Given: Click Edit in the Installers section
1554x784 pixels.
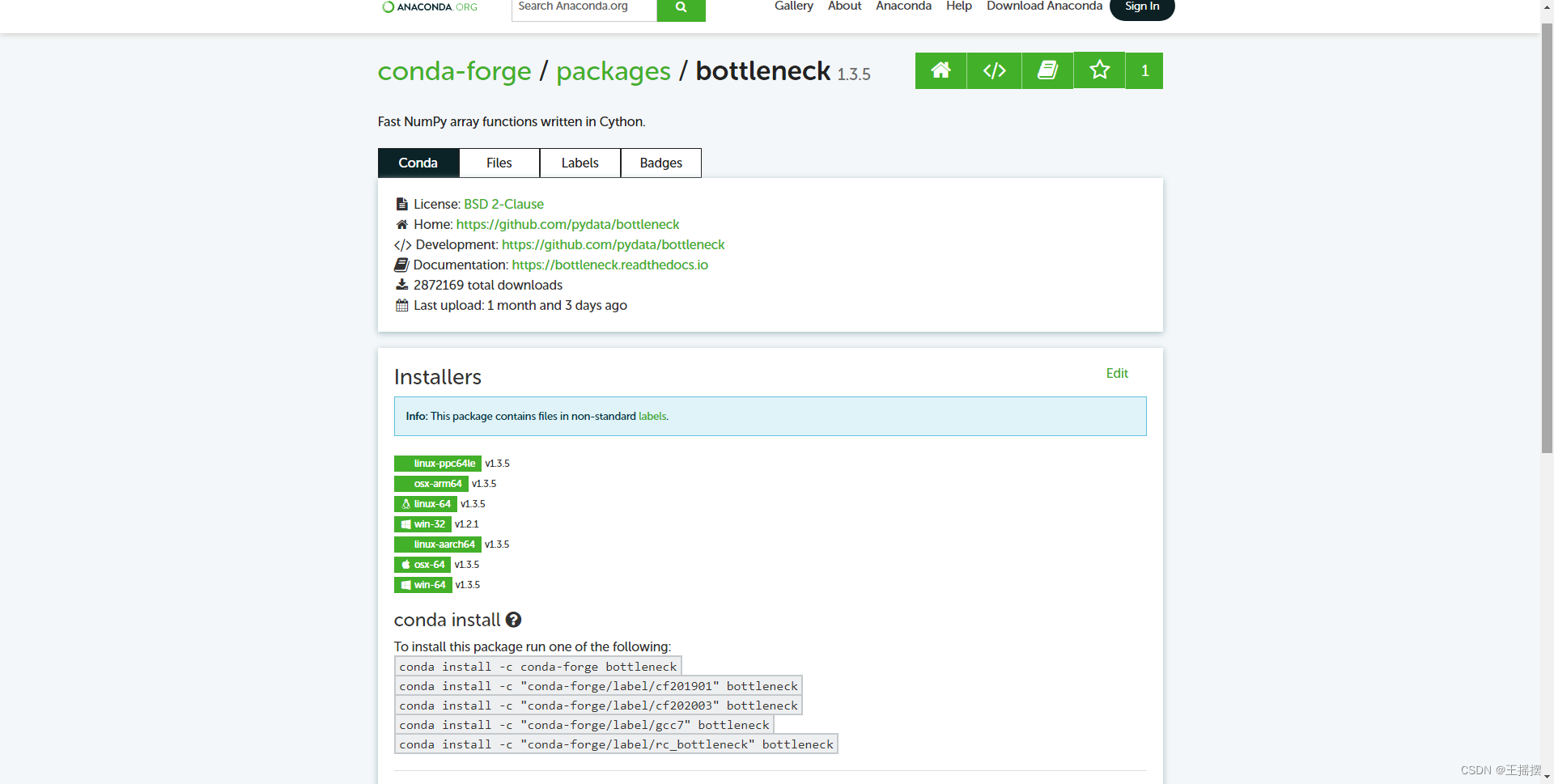Looking at the screenshot, I should (1117, 373).
